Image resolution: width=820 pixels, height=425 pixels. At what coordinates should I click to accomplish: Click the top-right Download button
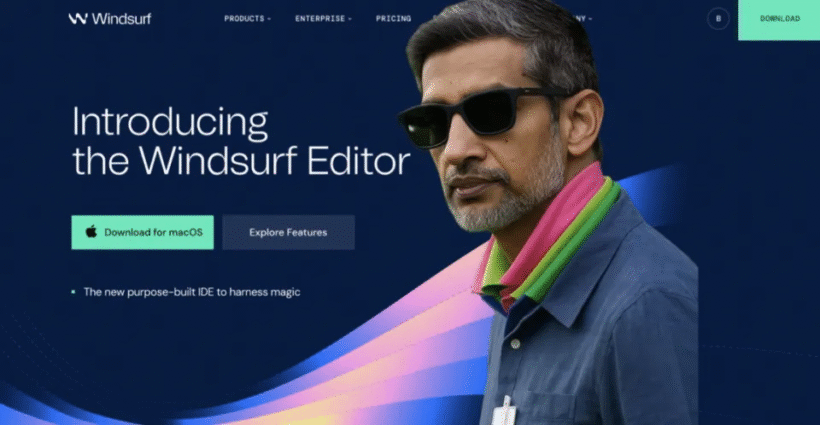[x=779, y=19]
